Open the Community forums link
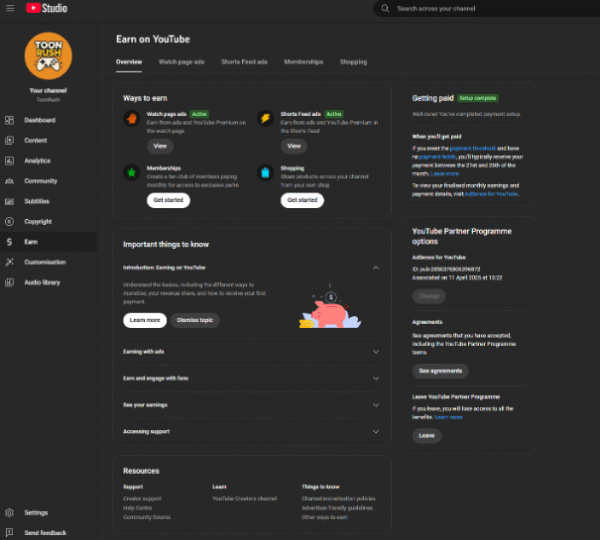Screen dimensions: 600x540 (x=147, y=517)
